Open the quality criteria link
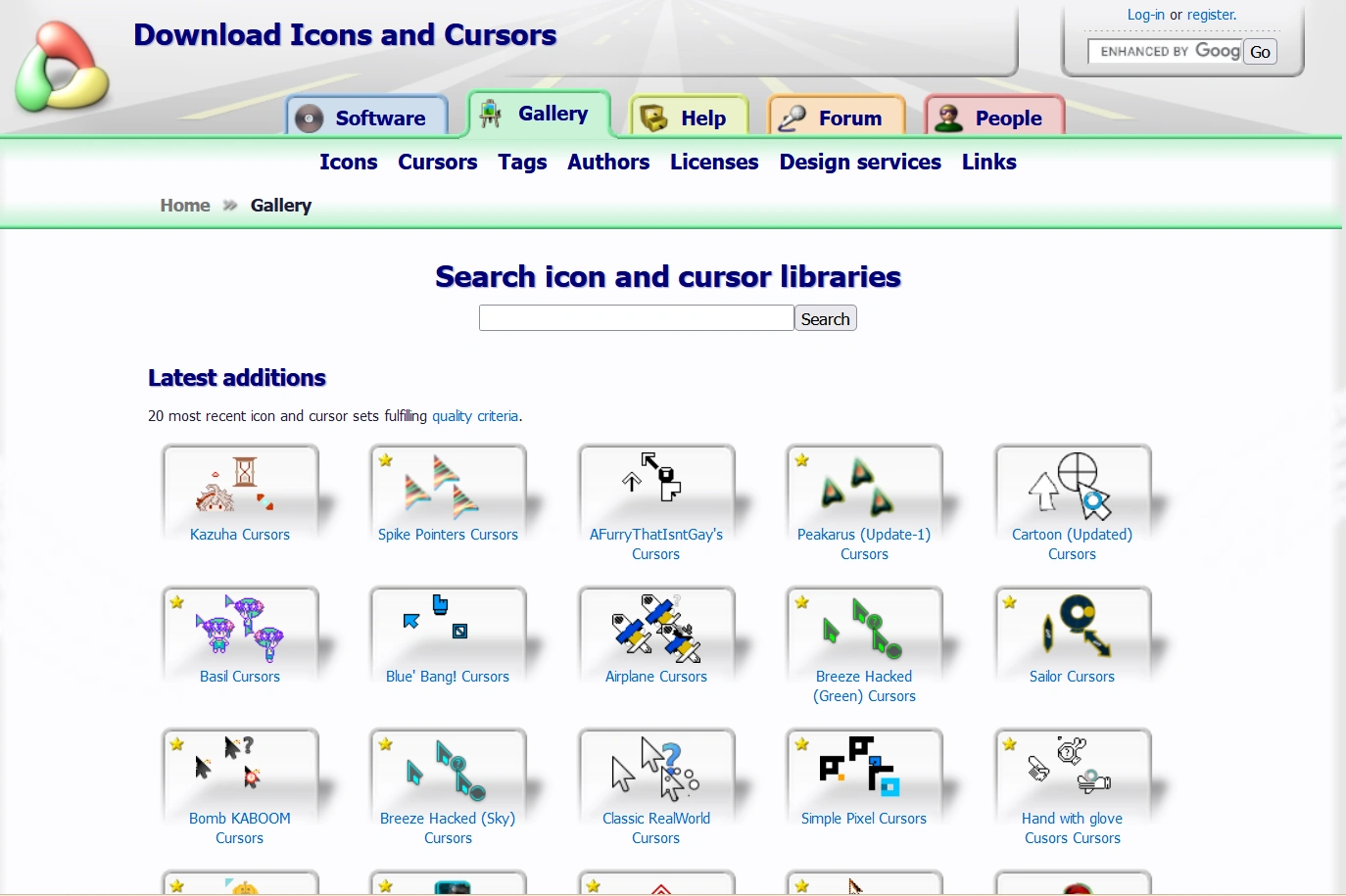 coord(475,416)
